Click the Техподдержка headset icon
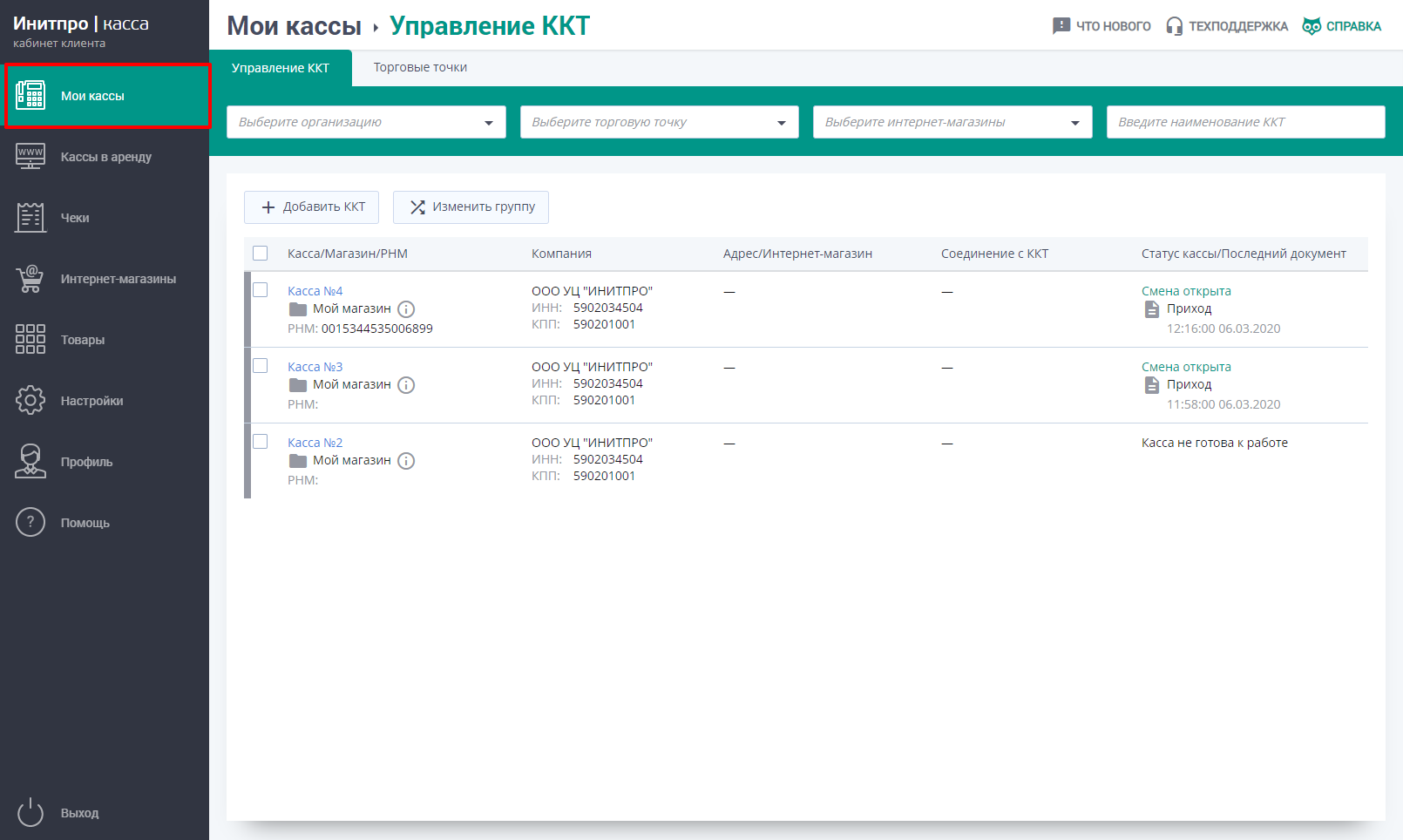 click(1175, 26)
